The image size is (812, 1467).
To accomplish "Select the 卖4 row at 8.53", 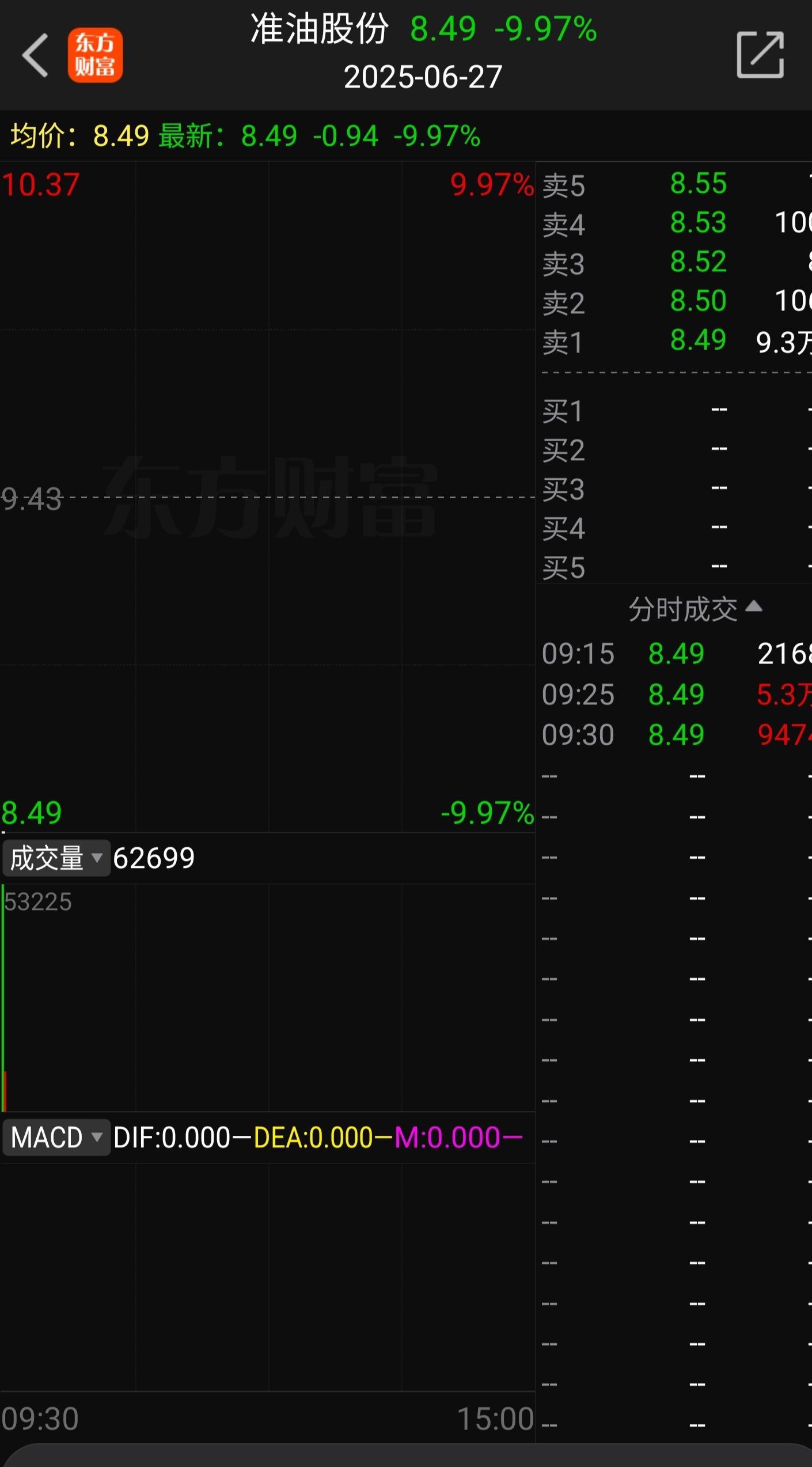I will [x=677, y=223].
